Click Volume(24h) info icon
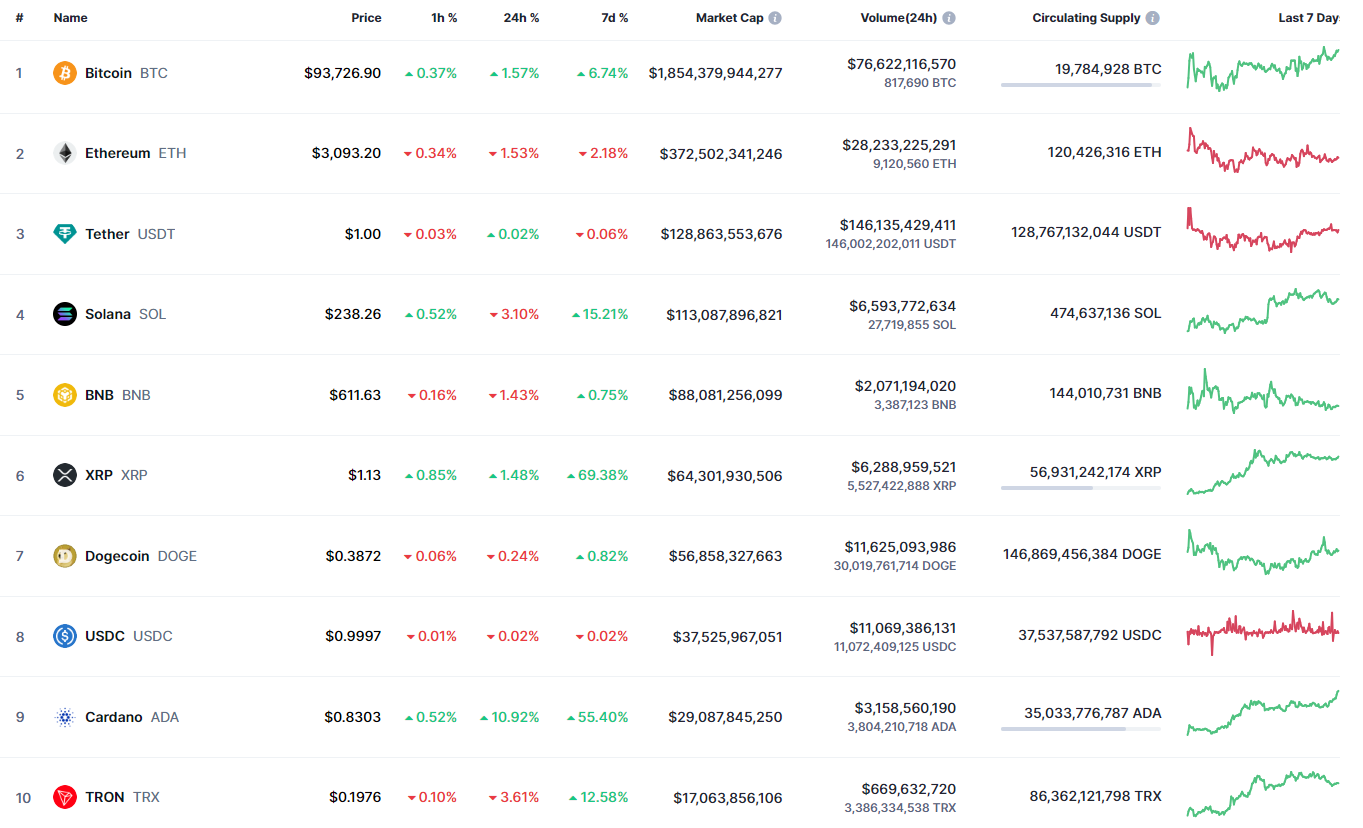Screen dimensions: 1363x828 click(949, 18)
